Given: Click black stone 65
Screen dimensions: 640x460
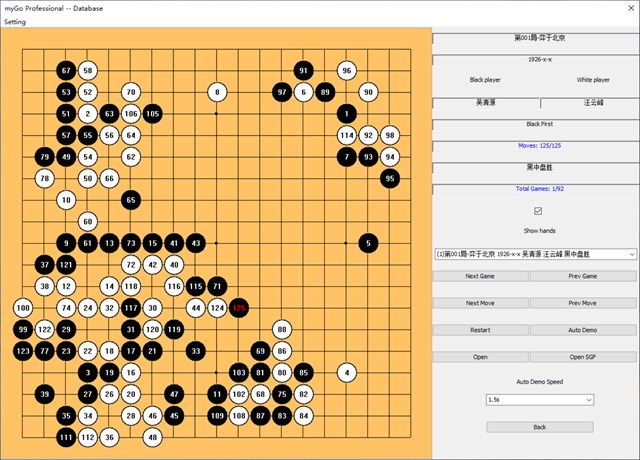Looking at the screenshot, I should click(x=131, y=200).
